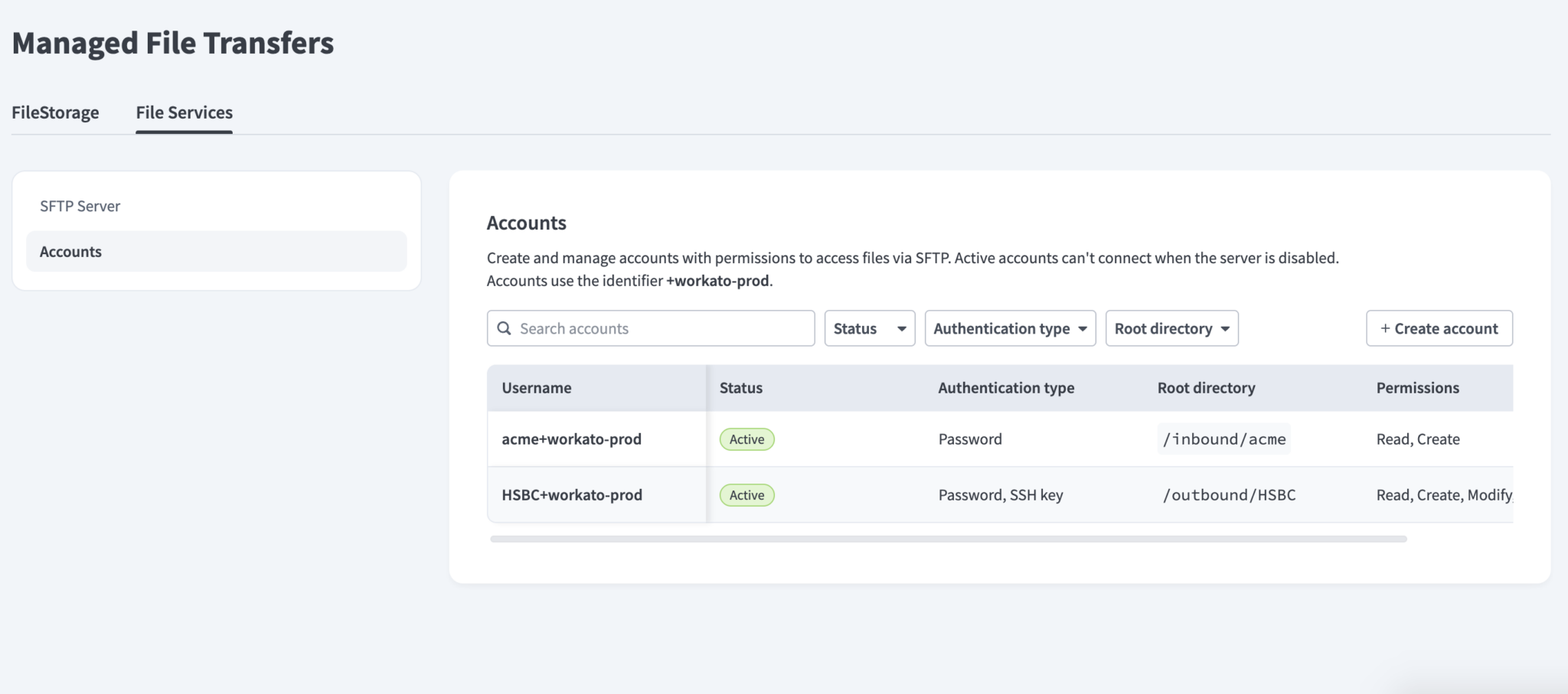Open the Authentication type filter dropdown

pos(1010,328)
